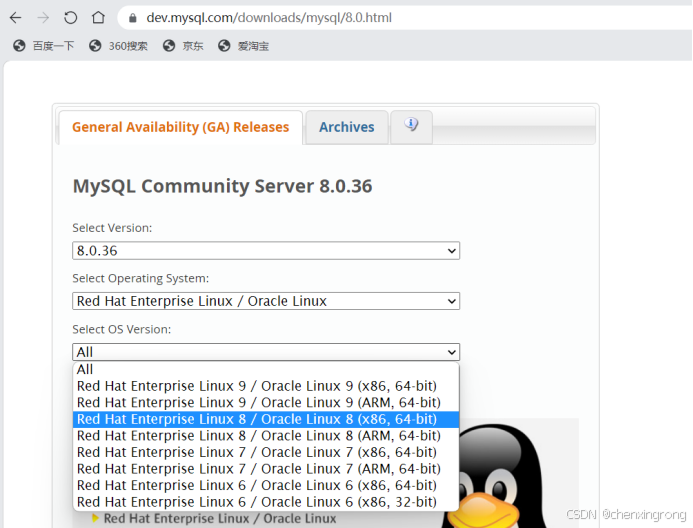The image size is (693, 528).
Task: Open the 360搜索 bookmark
Action: (x=118, y=46)
